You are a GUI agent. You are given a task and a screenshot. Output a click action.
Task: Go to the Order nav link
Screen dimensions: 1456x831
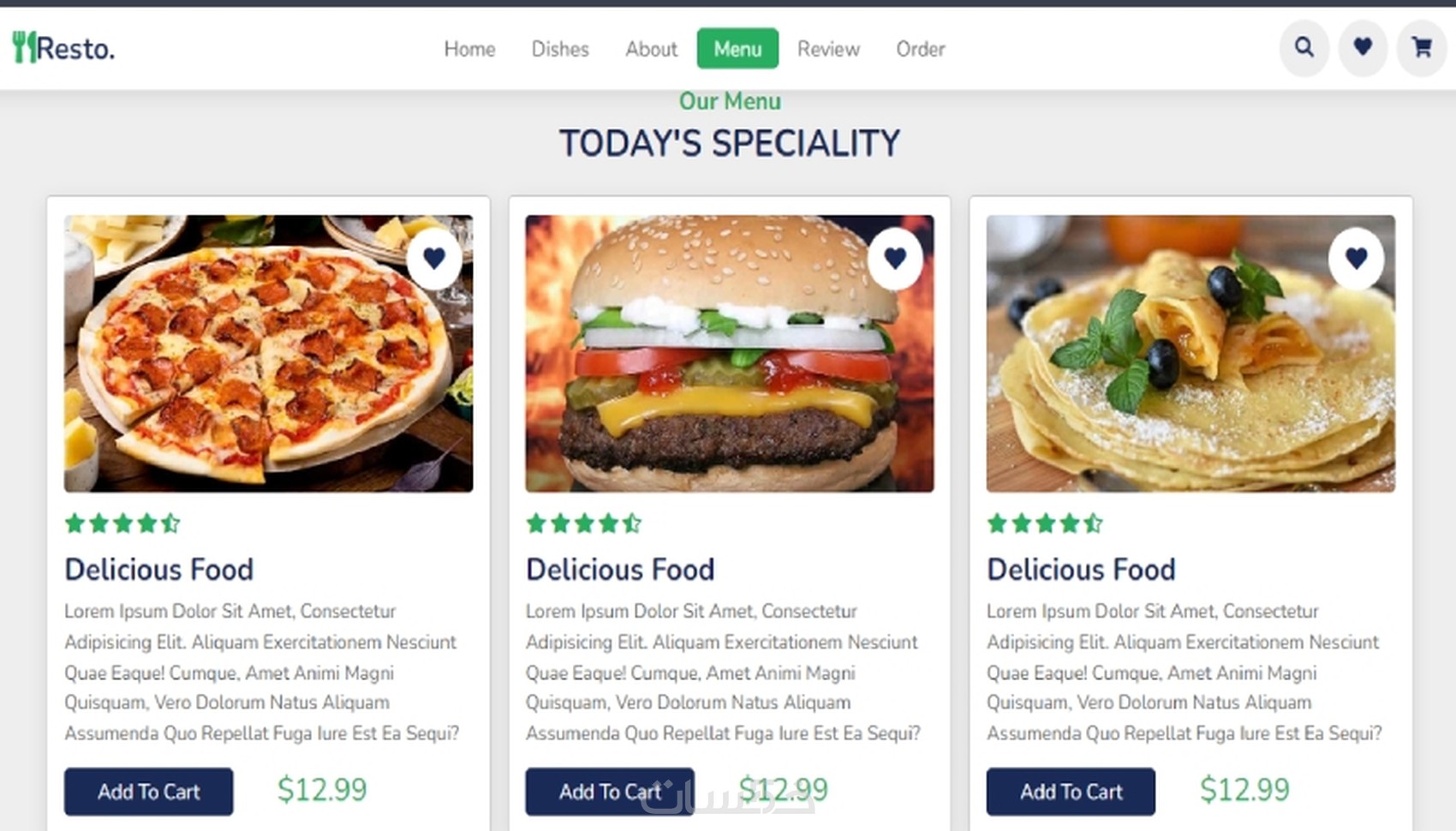[921, 49]
